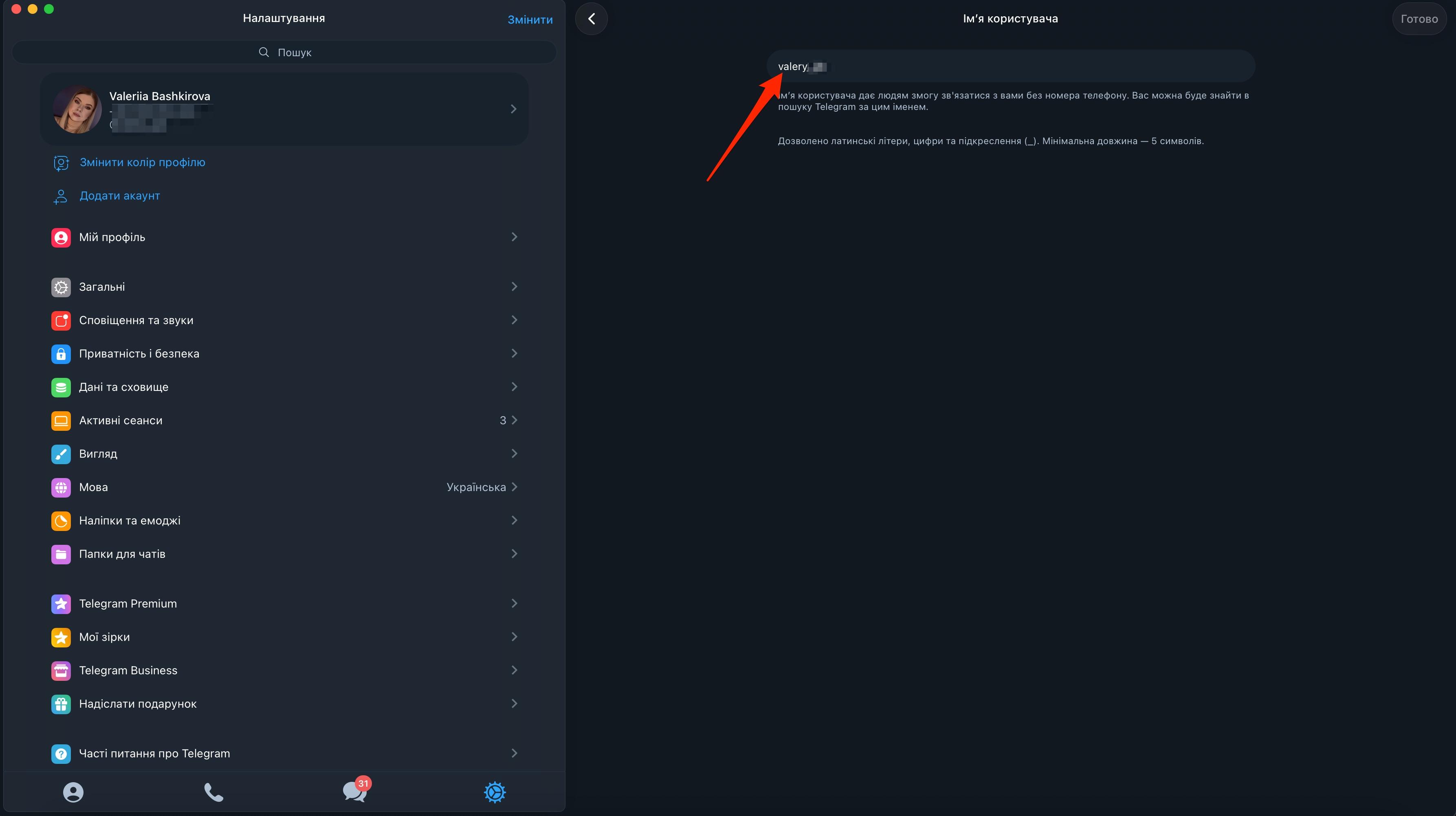Expand the Приватність і безпека chevron

pos(514,353)
